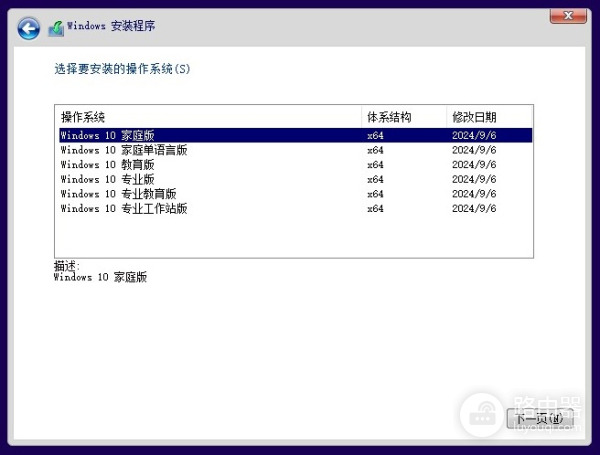Click x64 in the 专业工作站版 row
The height and width of the screenshot is (455, 600).
coord(375,209)
